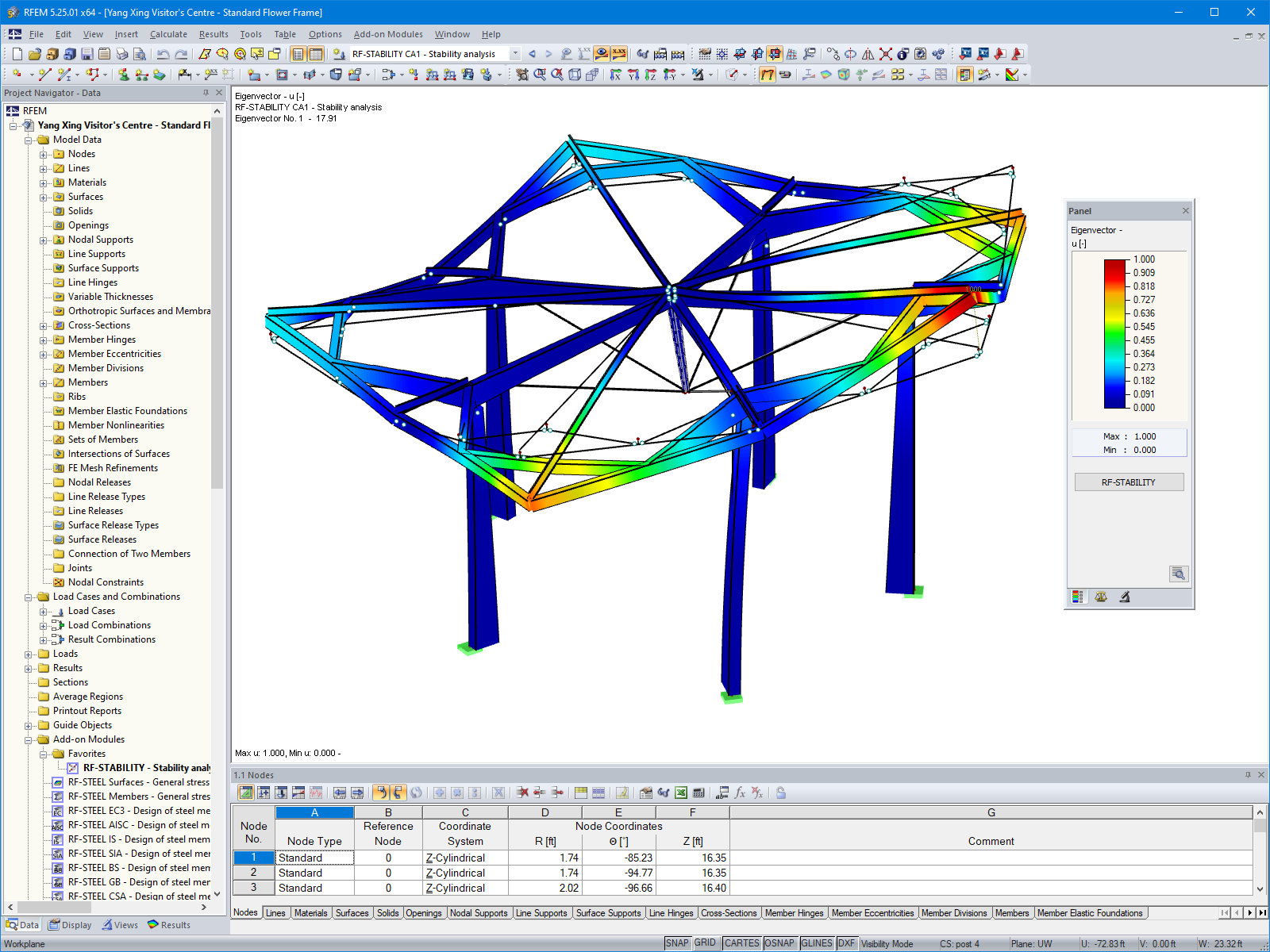Click the color scale tab icon in Panel
This screenshot has width=1270, height=952.
[x=1078, y=597]
